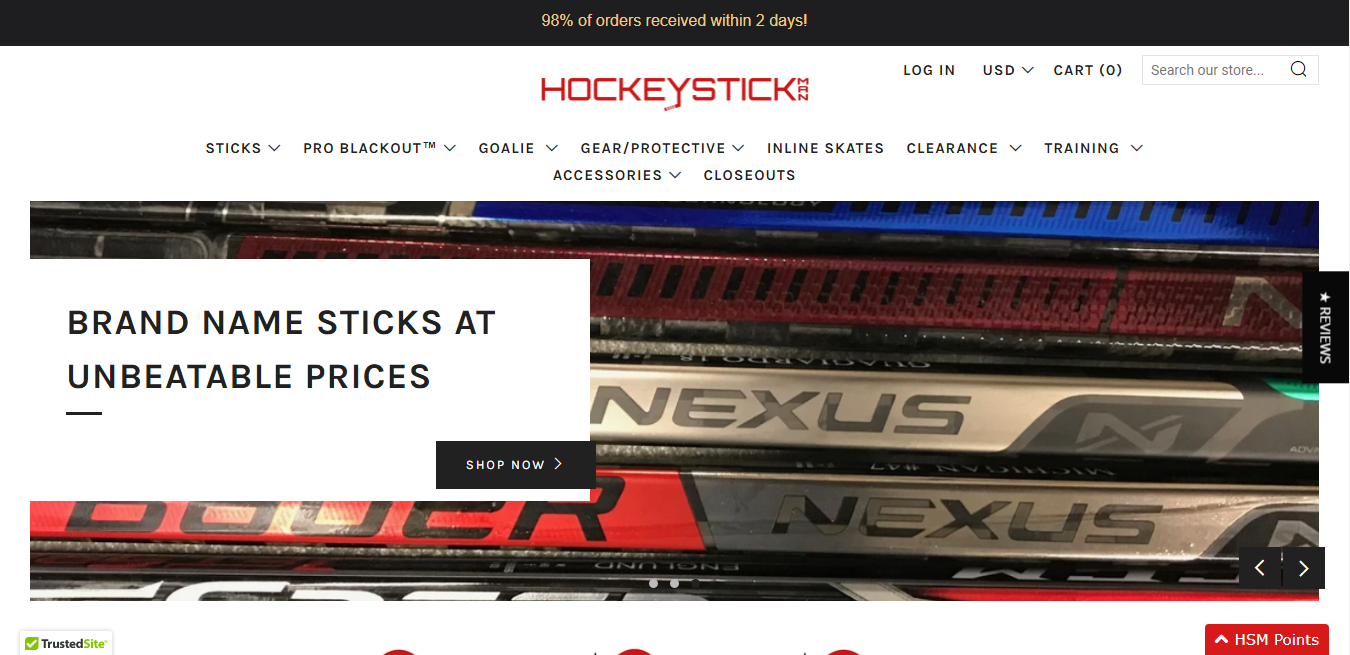Expand the Sticks menu
This screenshot has width=1350, height=655.
tap(243, 148)
